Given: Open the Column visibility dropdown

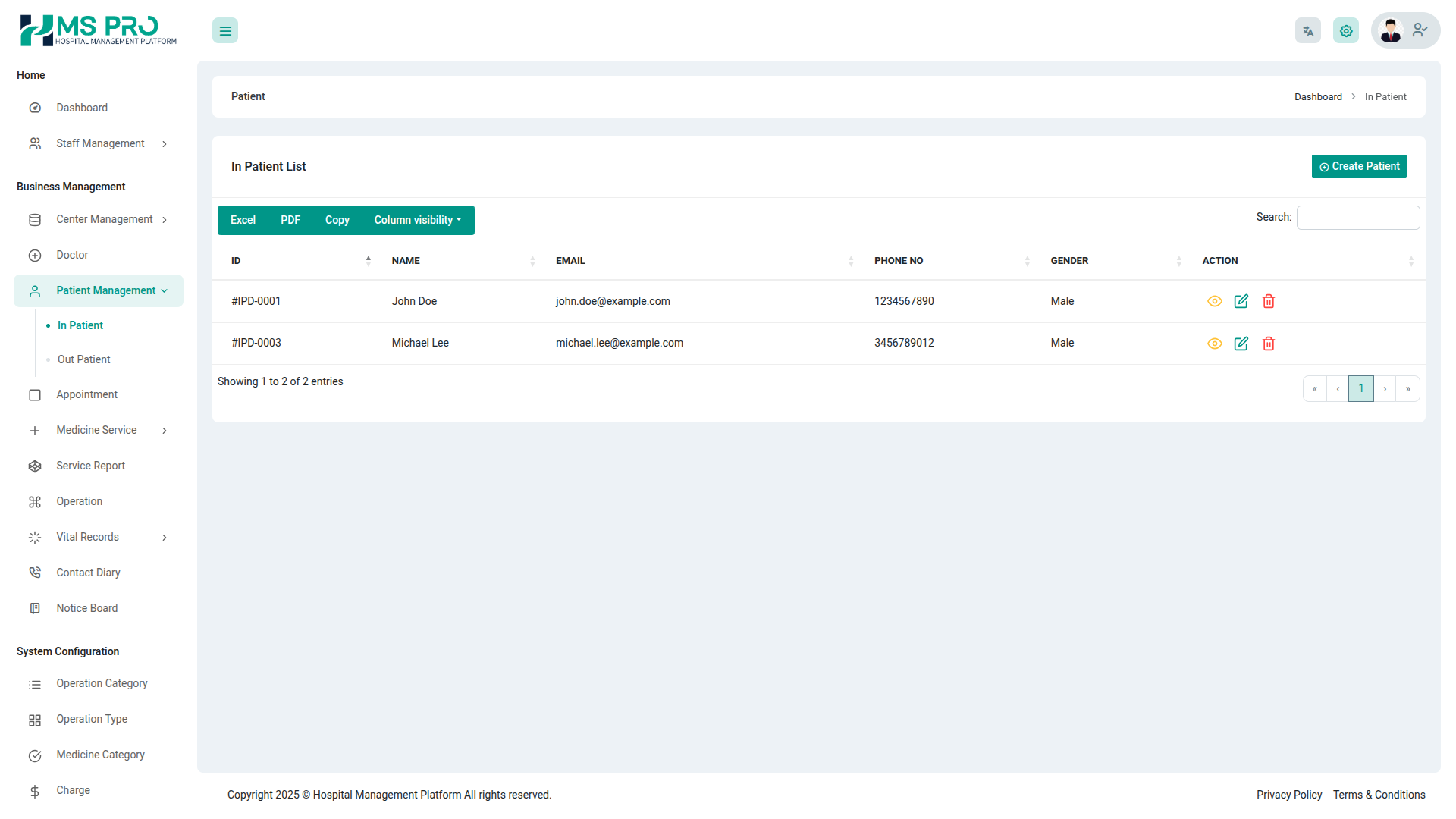Looking at the screenshot, I should (x=418, y=220).
